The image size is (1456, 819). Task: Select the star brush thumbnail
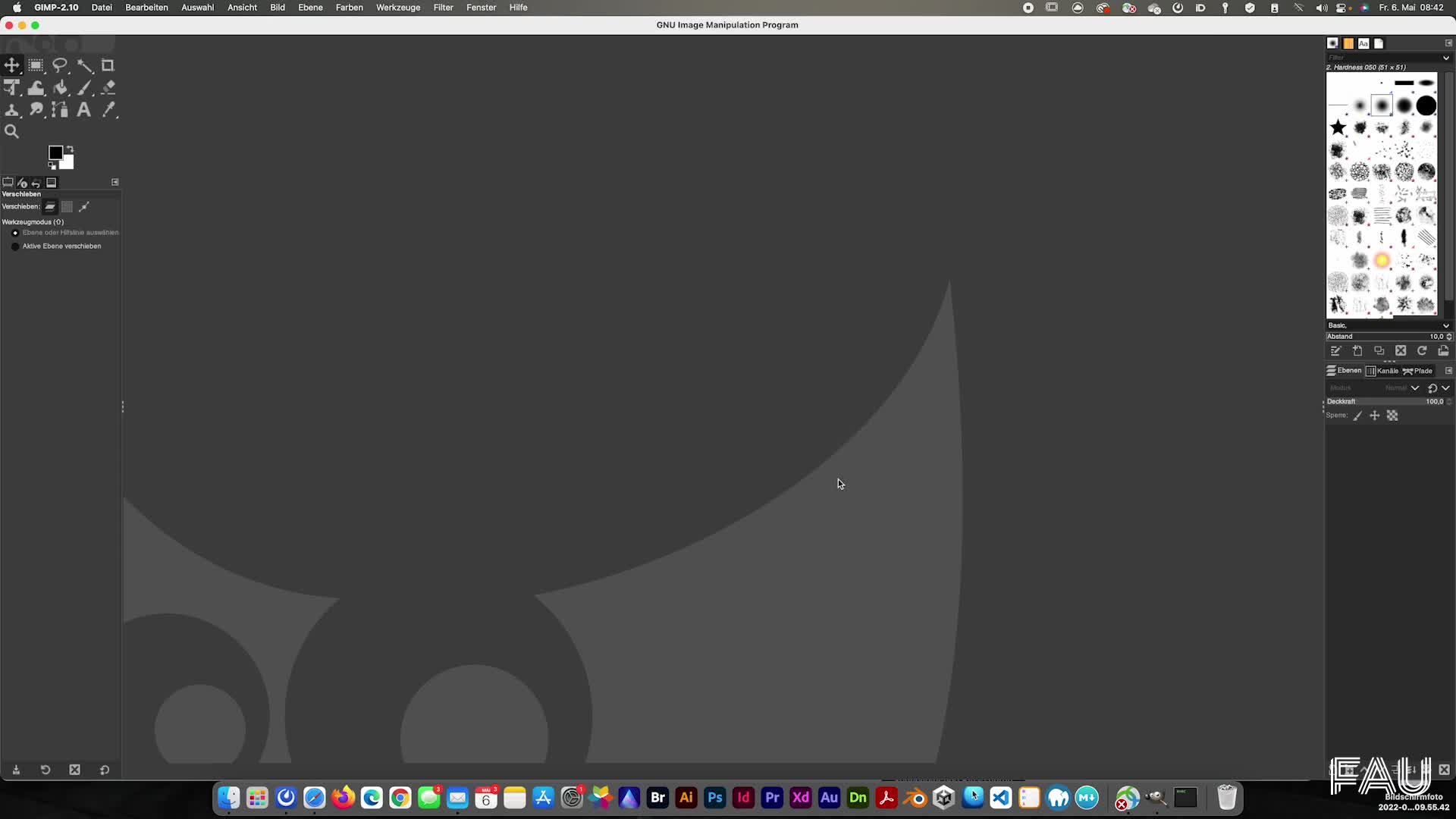point(1338,127)
